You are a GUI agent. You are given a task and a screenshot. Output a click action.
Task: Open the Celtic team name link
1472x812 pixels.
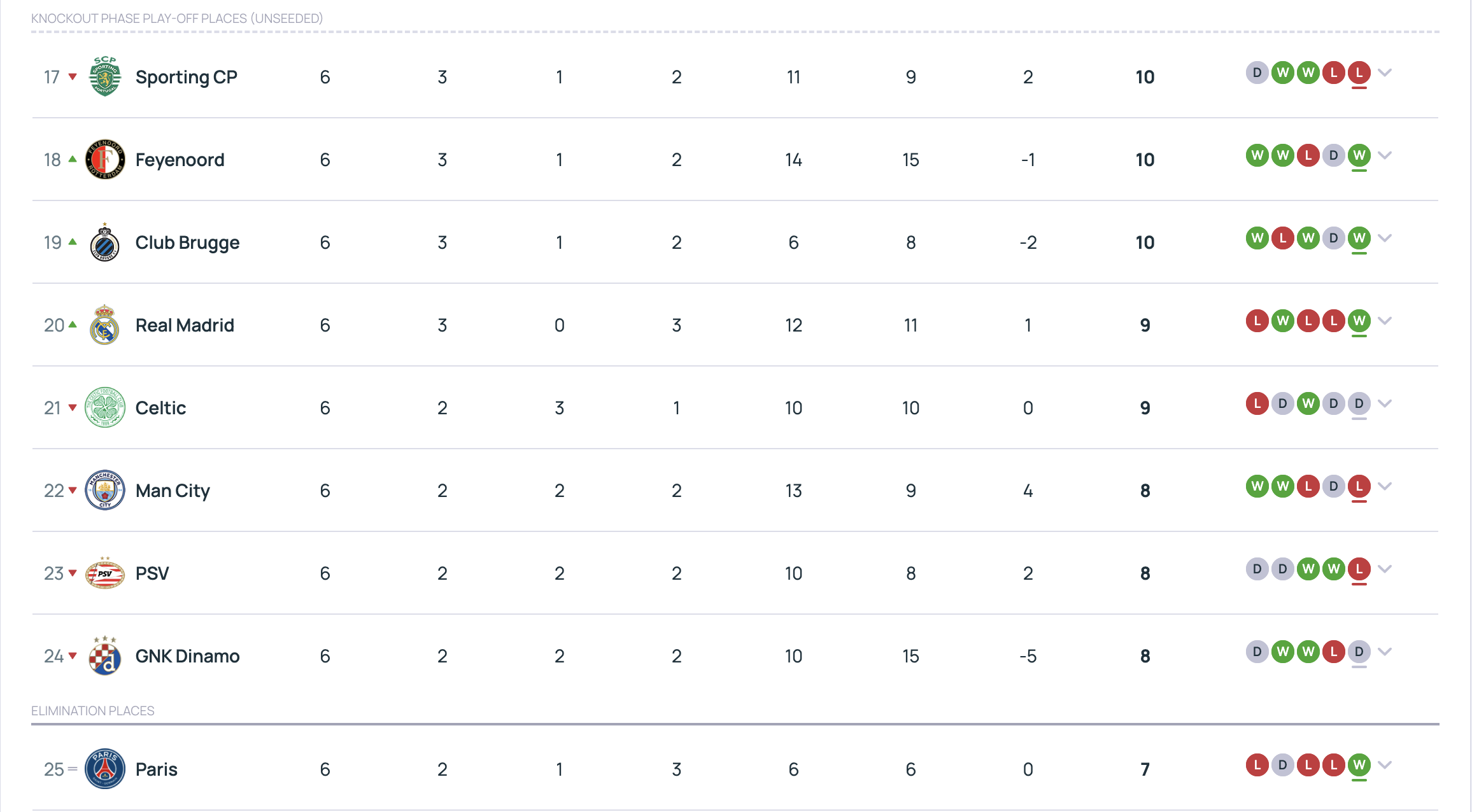click(161, 408)
